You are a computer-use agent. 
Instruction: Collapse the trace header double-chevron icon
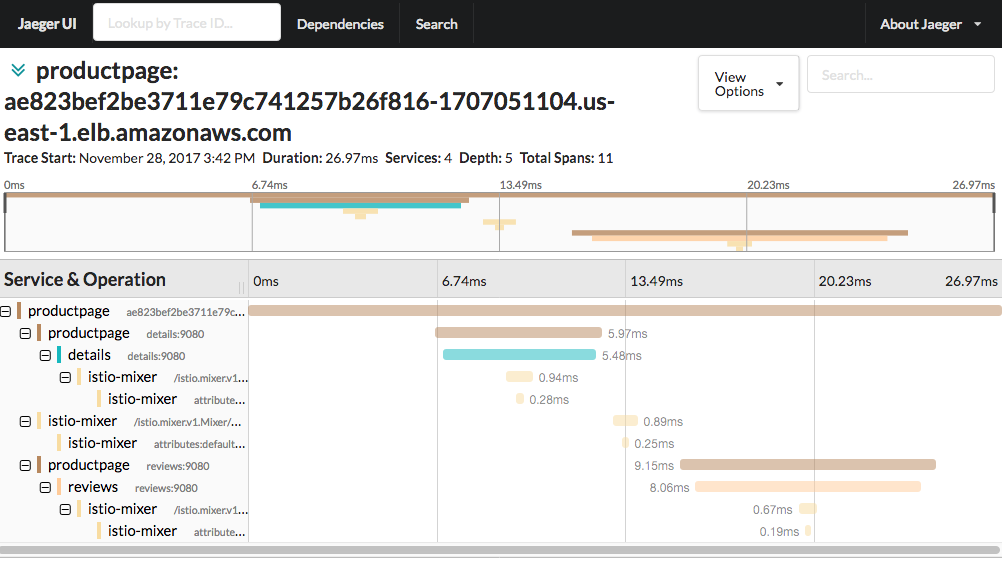[x=18, y=70]
